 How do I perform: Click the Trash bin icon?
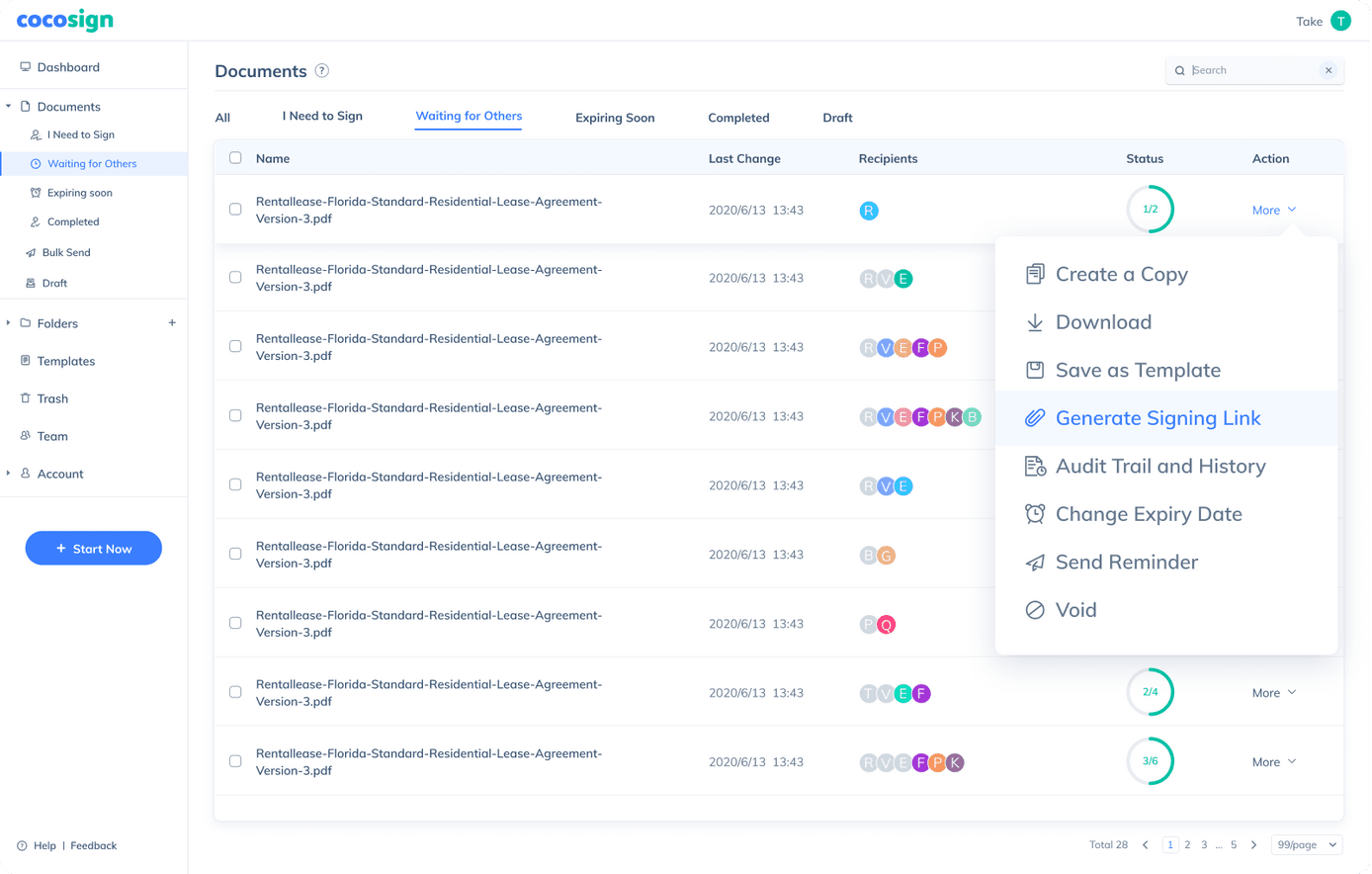pyautogui.click(x=26, y=398)
